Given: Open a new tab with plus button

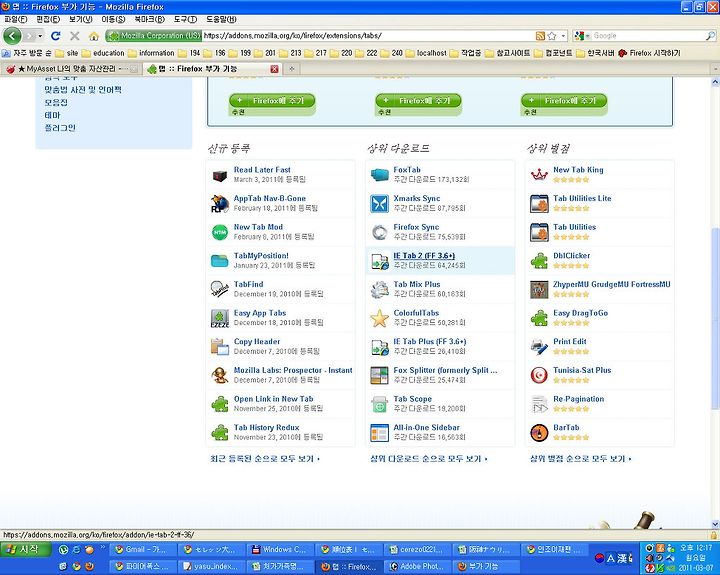Looking at the screenshot, I should point(291,69).
